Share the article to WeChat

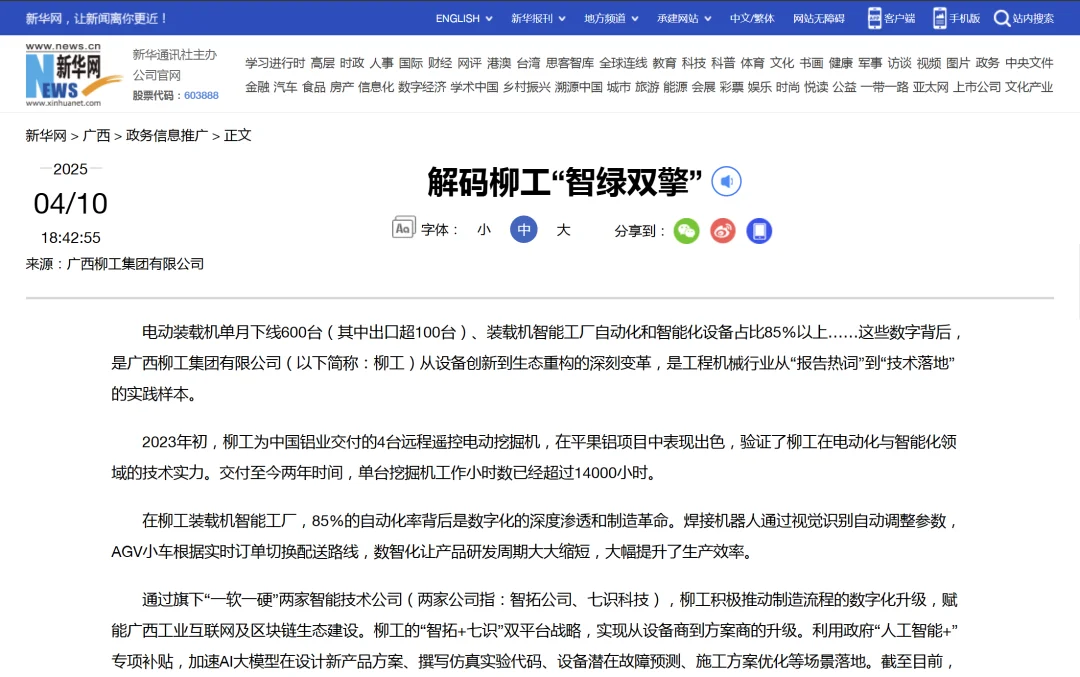[686, 231]
